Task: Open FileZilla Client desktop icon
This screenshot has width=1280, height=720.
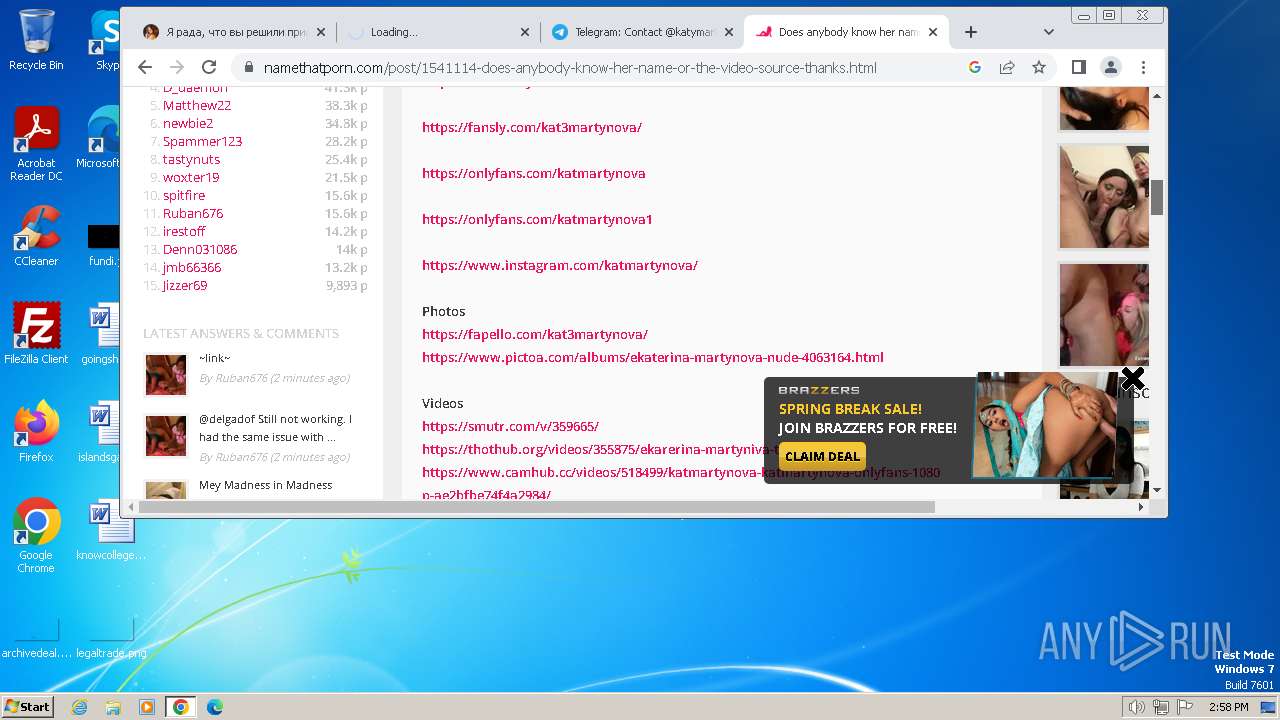Action: point(36,334)
